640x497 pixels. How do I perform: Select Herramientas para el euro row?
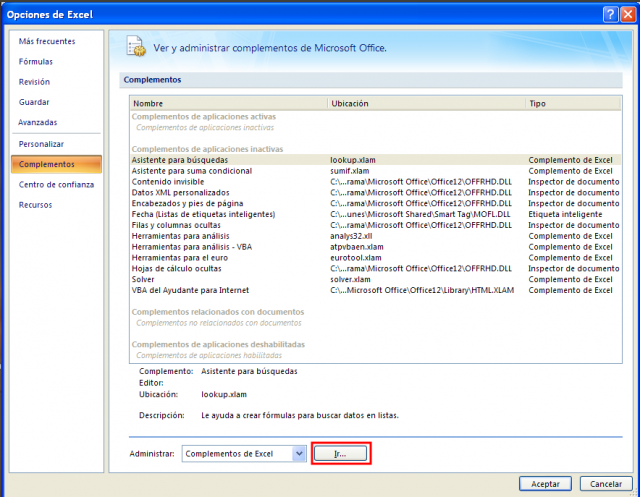pos(376,258)
